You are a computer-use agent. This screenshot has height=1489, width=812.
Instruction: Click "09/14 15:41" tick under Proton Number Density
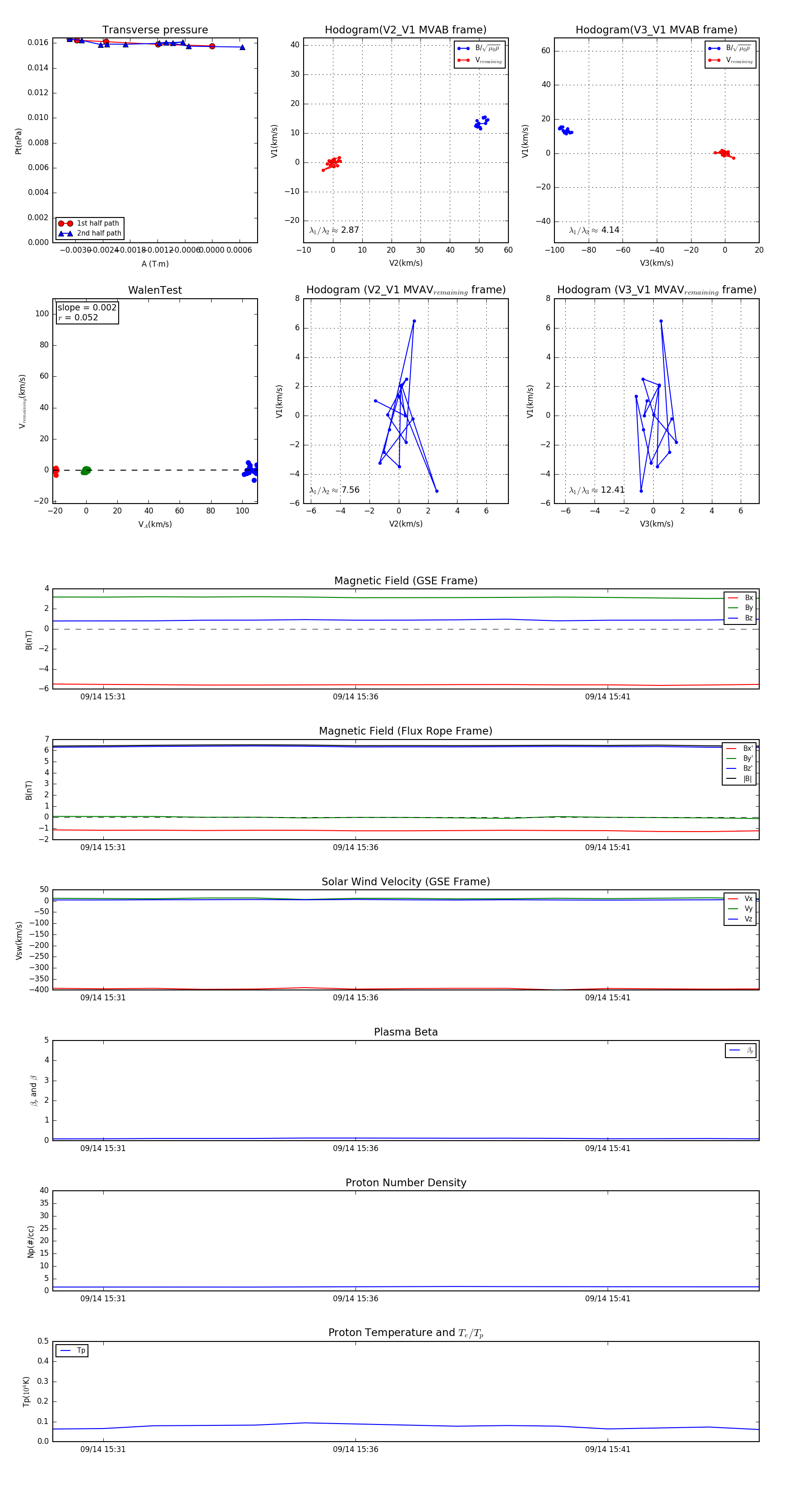coord(607,1299)
